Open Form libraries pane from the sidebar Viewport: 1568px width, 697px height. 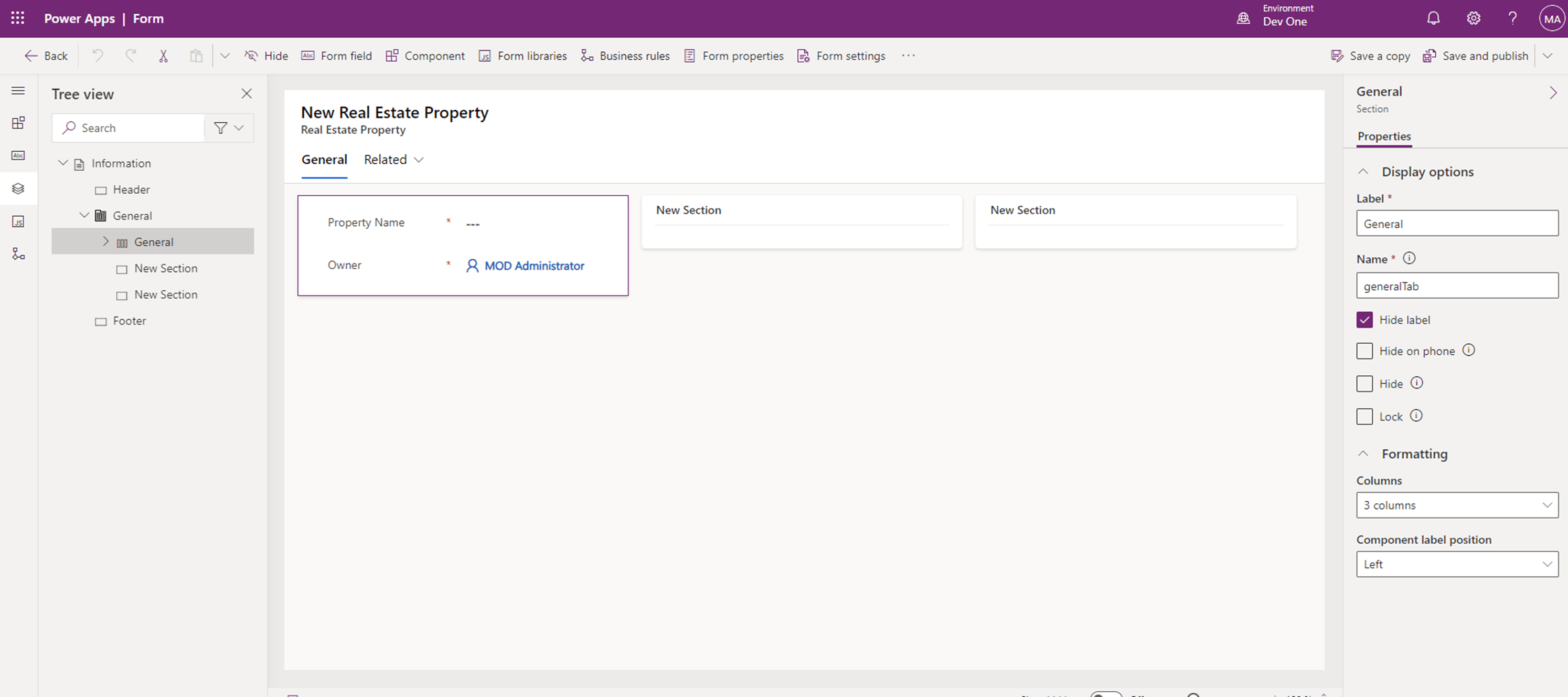(18, 221)
